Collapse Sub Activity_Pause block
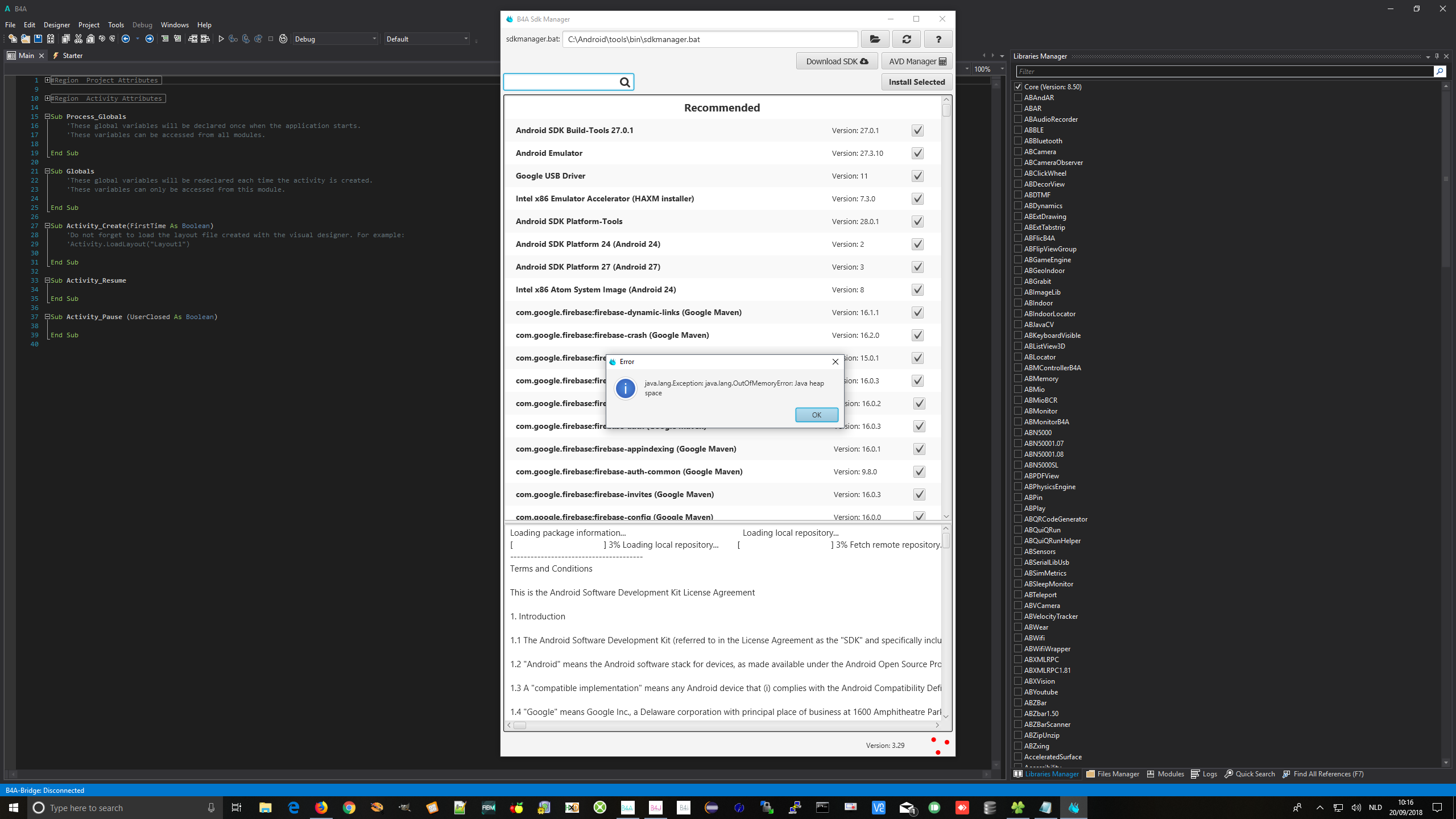The image size is (1456, 819). coord(47,317)
